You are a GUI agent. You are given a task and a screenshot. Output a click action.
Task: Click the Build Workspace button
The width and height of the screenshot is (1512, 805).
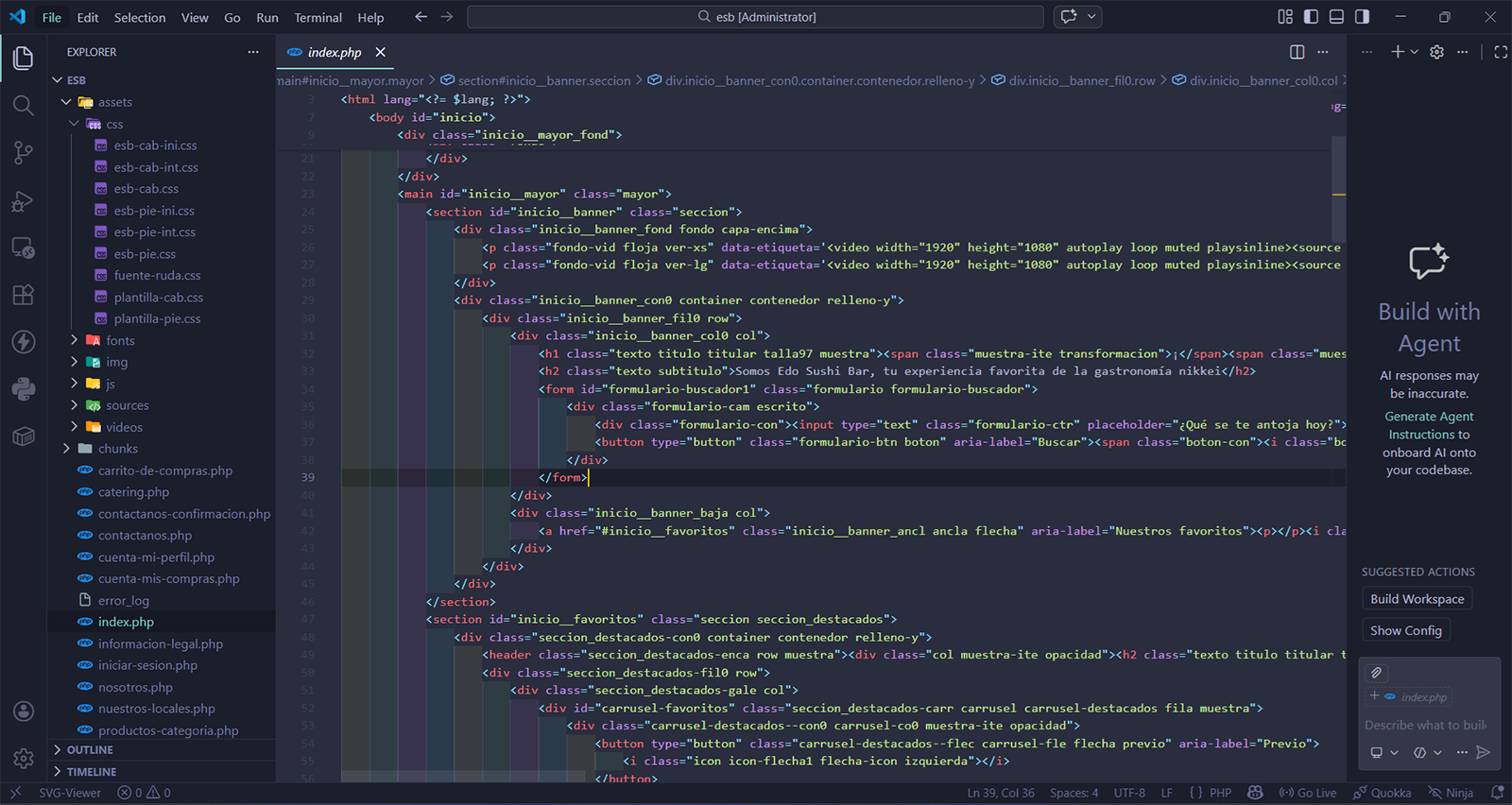1417,599
